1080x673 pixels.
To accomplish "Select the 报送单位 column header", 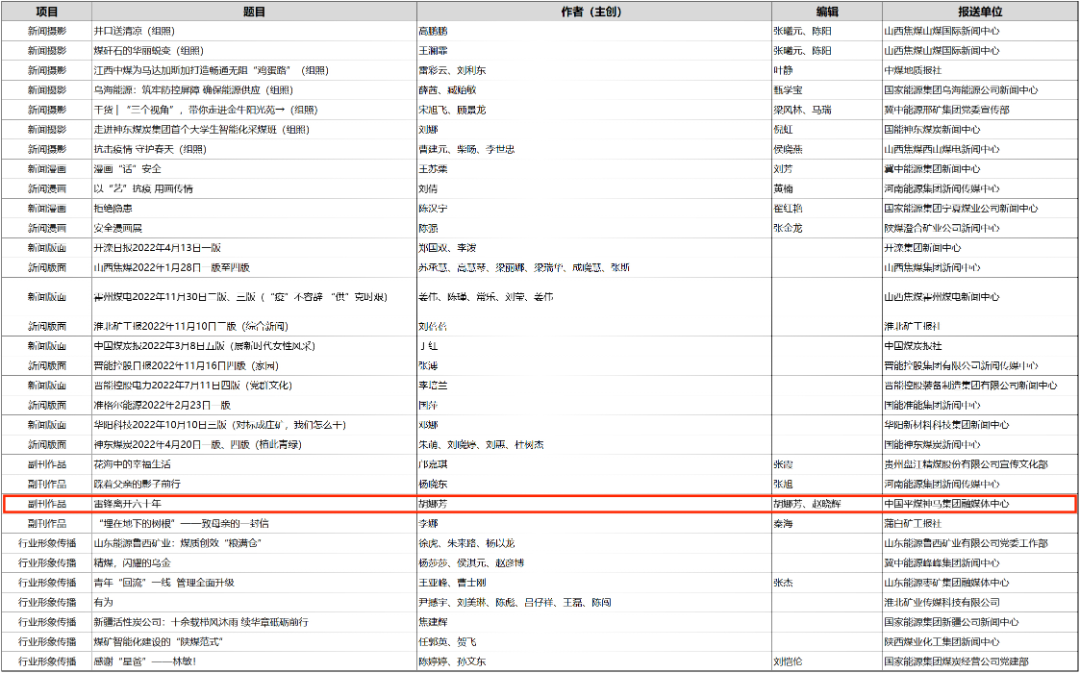I will point(979,11).
